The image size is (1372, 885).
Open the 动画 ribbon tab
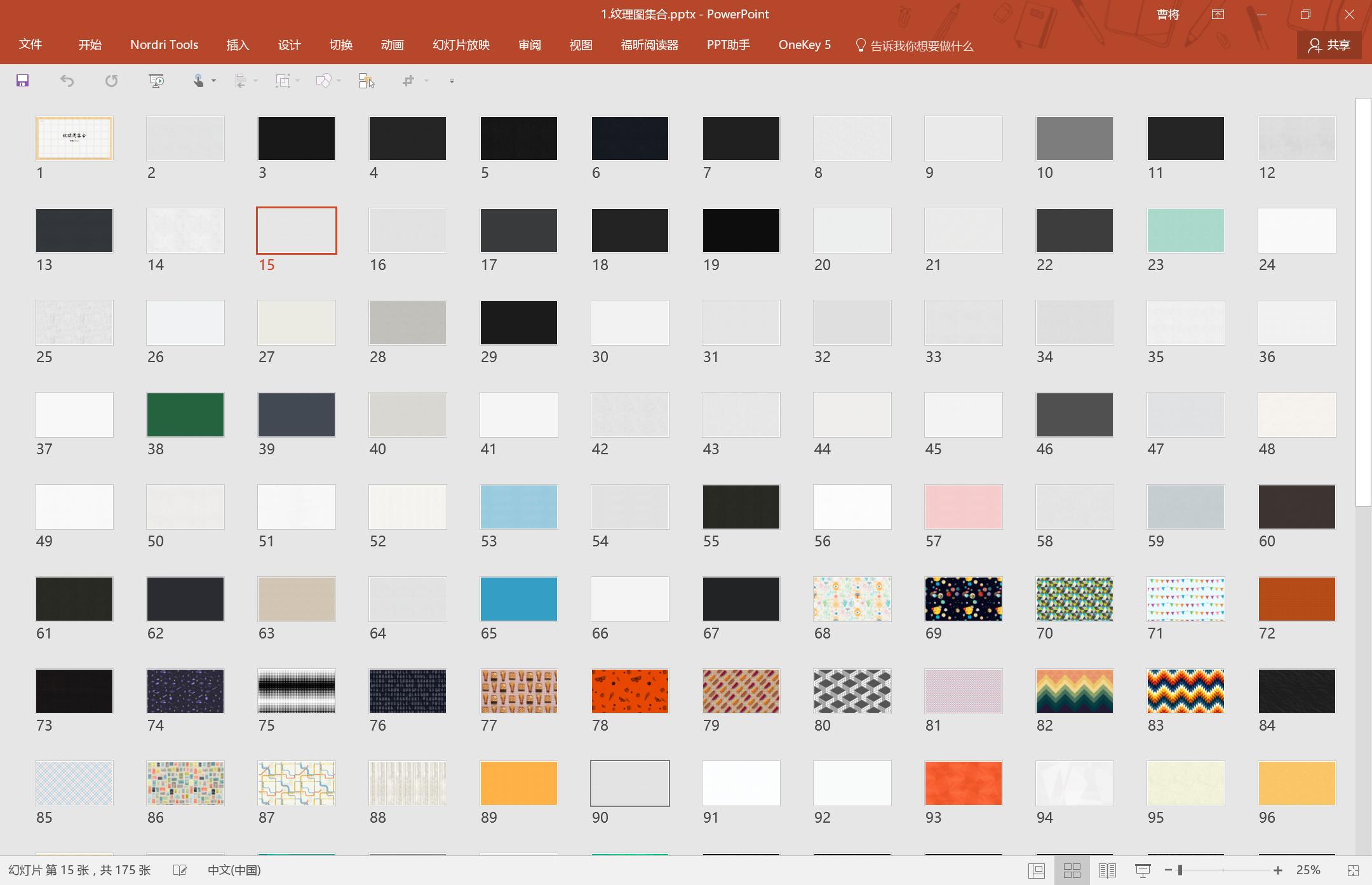click(x=392, y=45)
